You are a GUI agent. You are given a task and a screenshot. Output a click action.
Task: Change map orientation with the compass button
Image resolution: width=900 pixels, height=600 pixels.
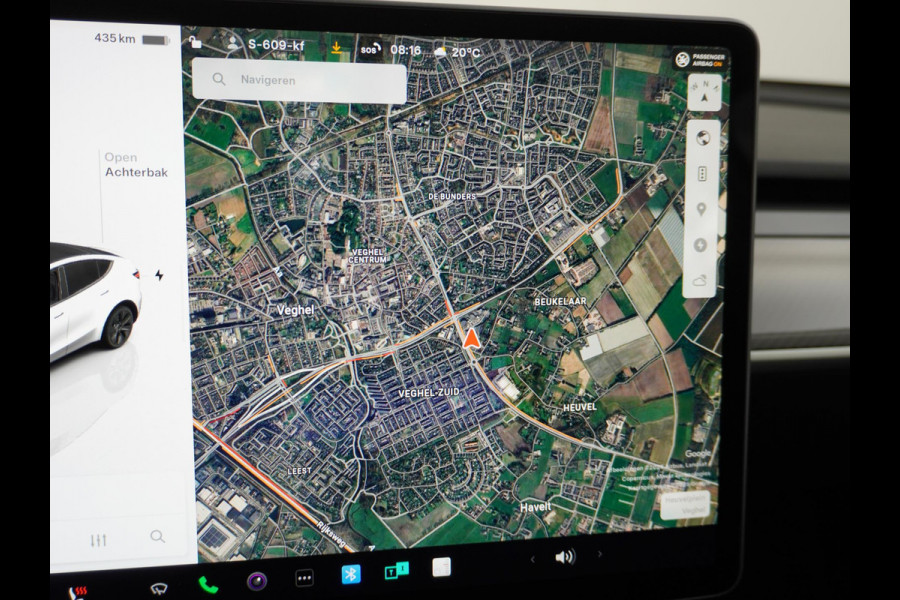pyautogui.click(x=705, y=91)
